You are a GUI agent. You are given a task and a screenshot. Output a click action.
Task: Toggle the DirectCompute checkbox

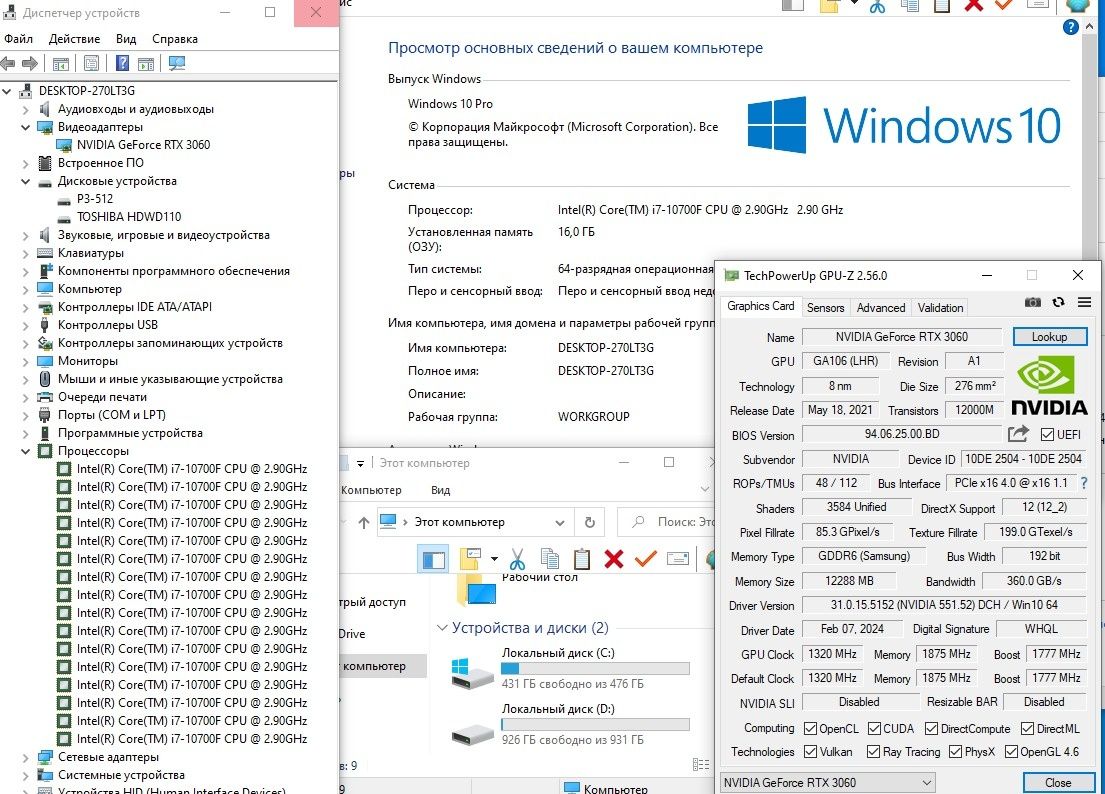[x=932, y=728]
